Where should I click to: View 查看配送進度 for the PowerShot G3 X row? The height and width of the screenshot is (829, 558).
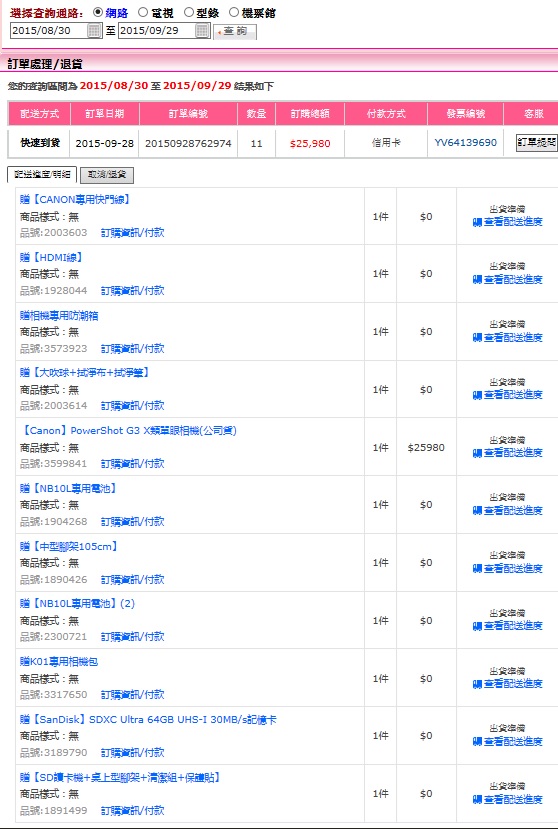pos(508,453)
